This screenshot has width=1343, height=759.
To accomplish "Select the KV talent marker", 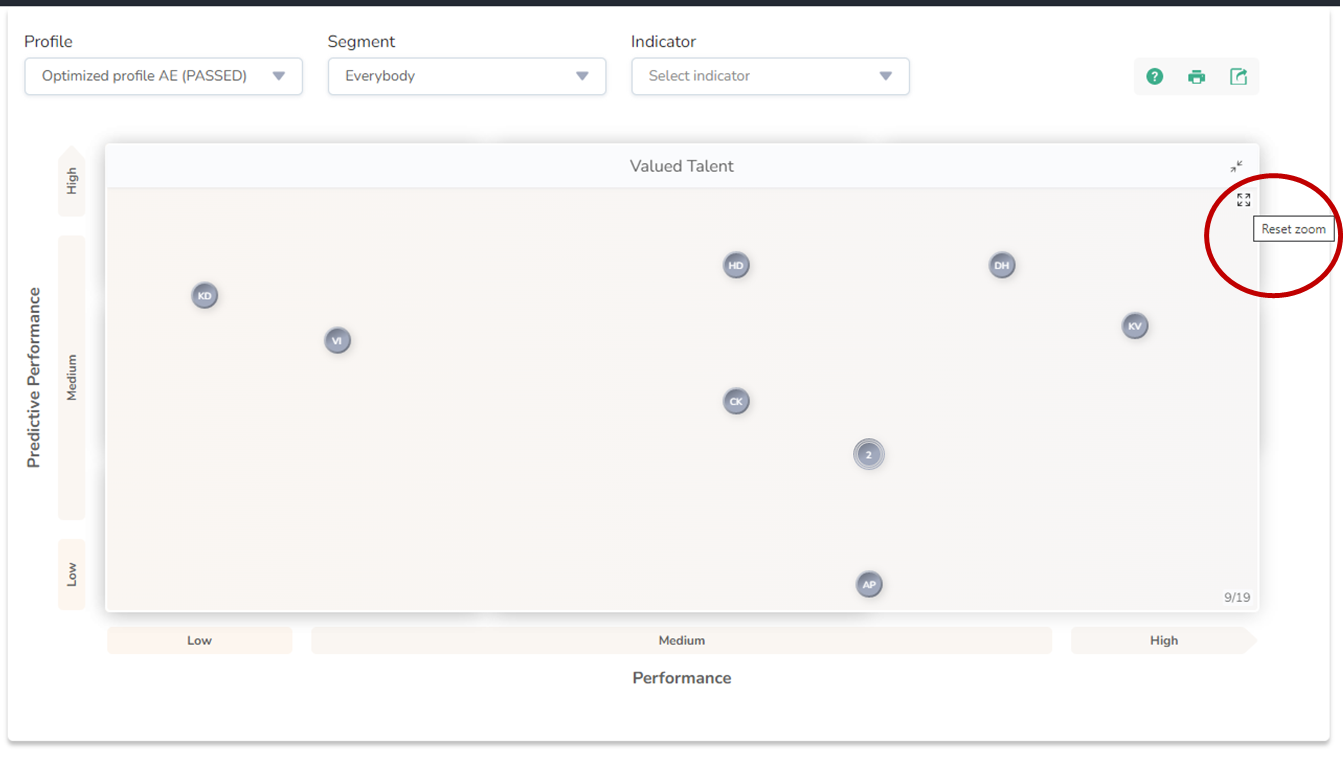I will point(1134,326).
